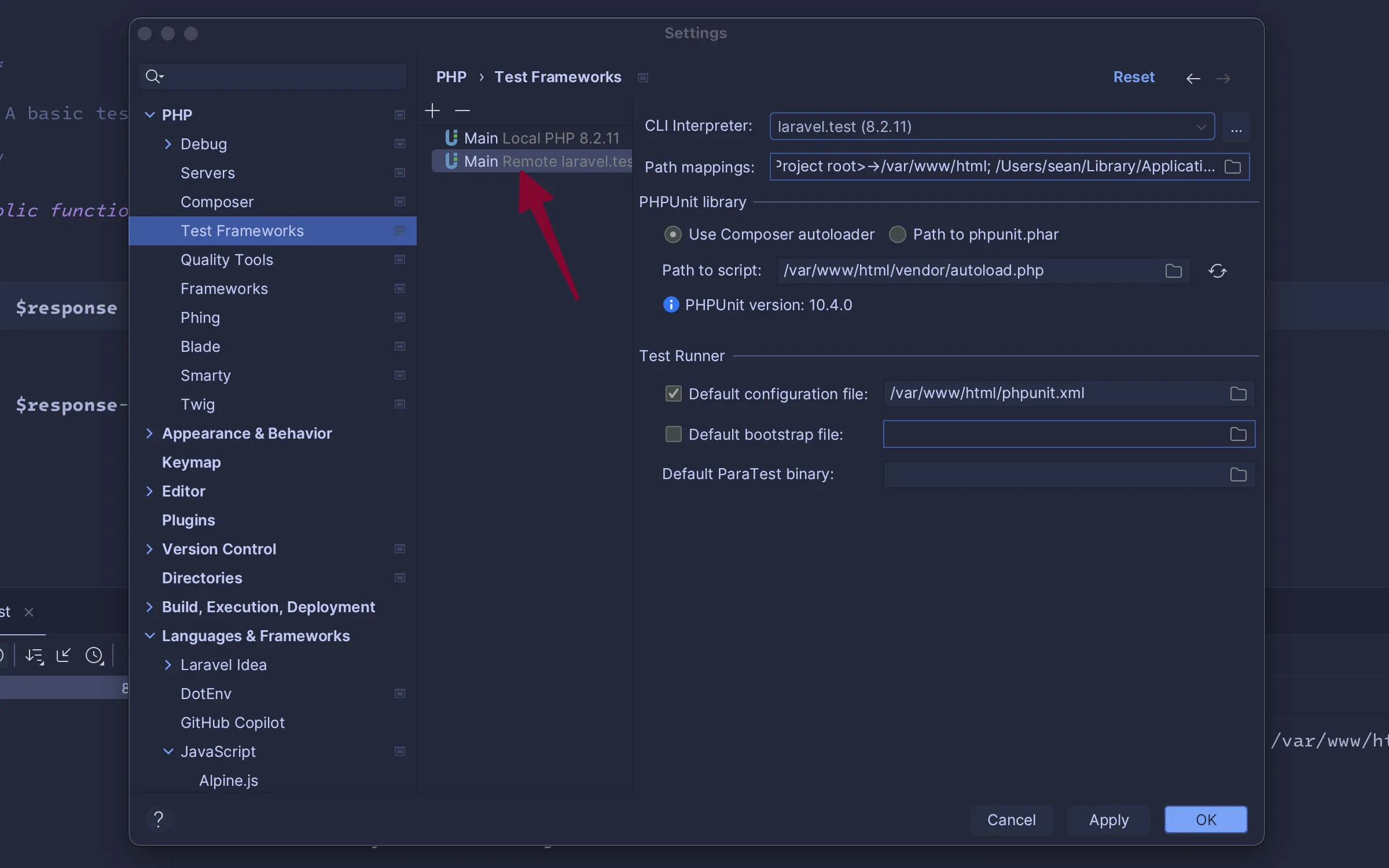Open help with question mark button
The height and width of the screenshot is (868, 1389).
point(159,819)
